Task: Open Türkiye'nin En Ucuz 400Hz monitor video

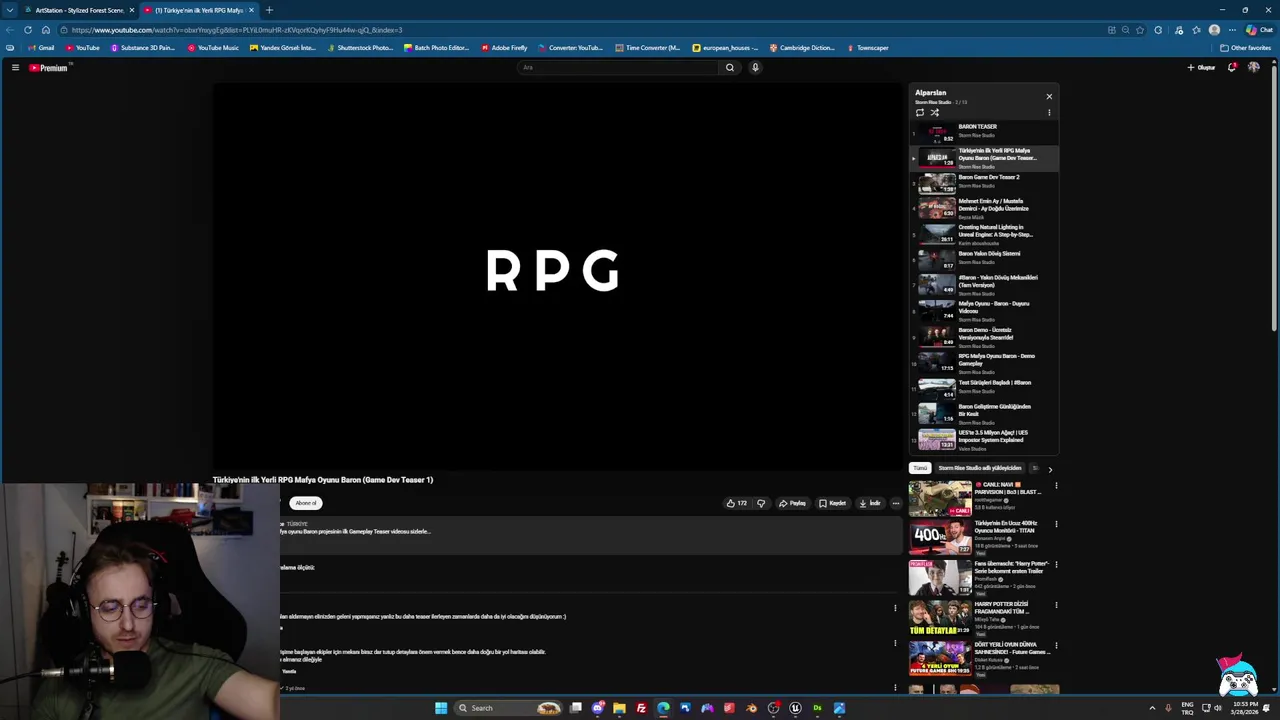Action: [x=940, y=538]
